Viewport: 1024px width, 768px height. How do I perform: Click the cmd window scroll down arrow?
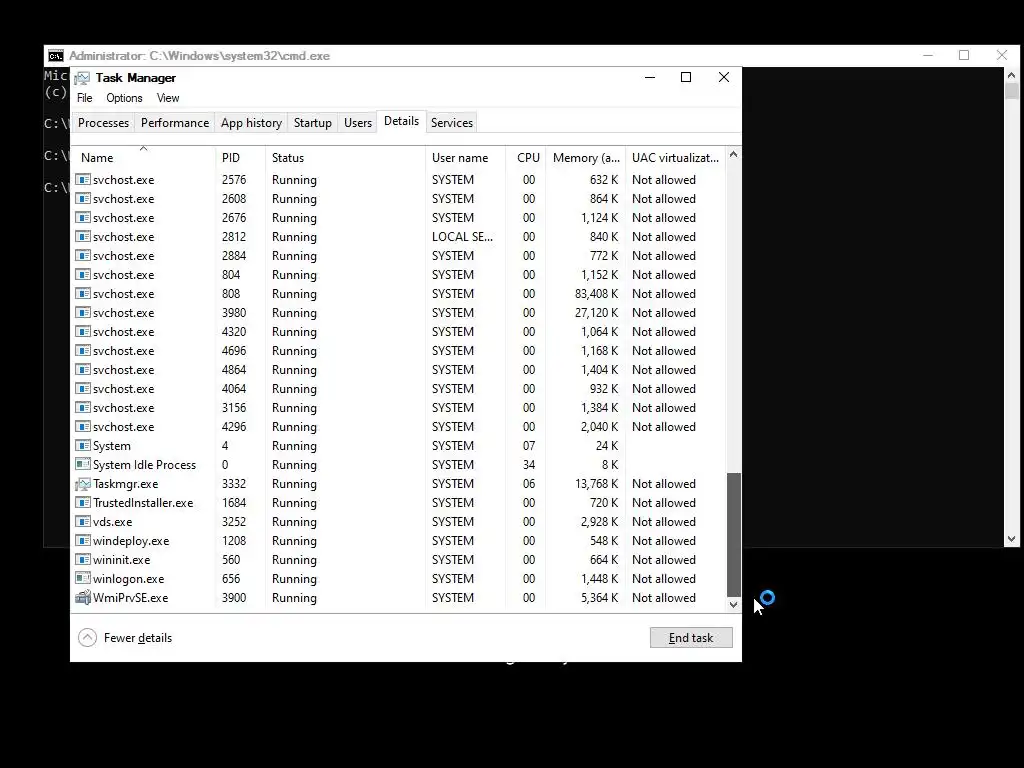click(1012, 539)
